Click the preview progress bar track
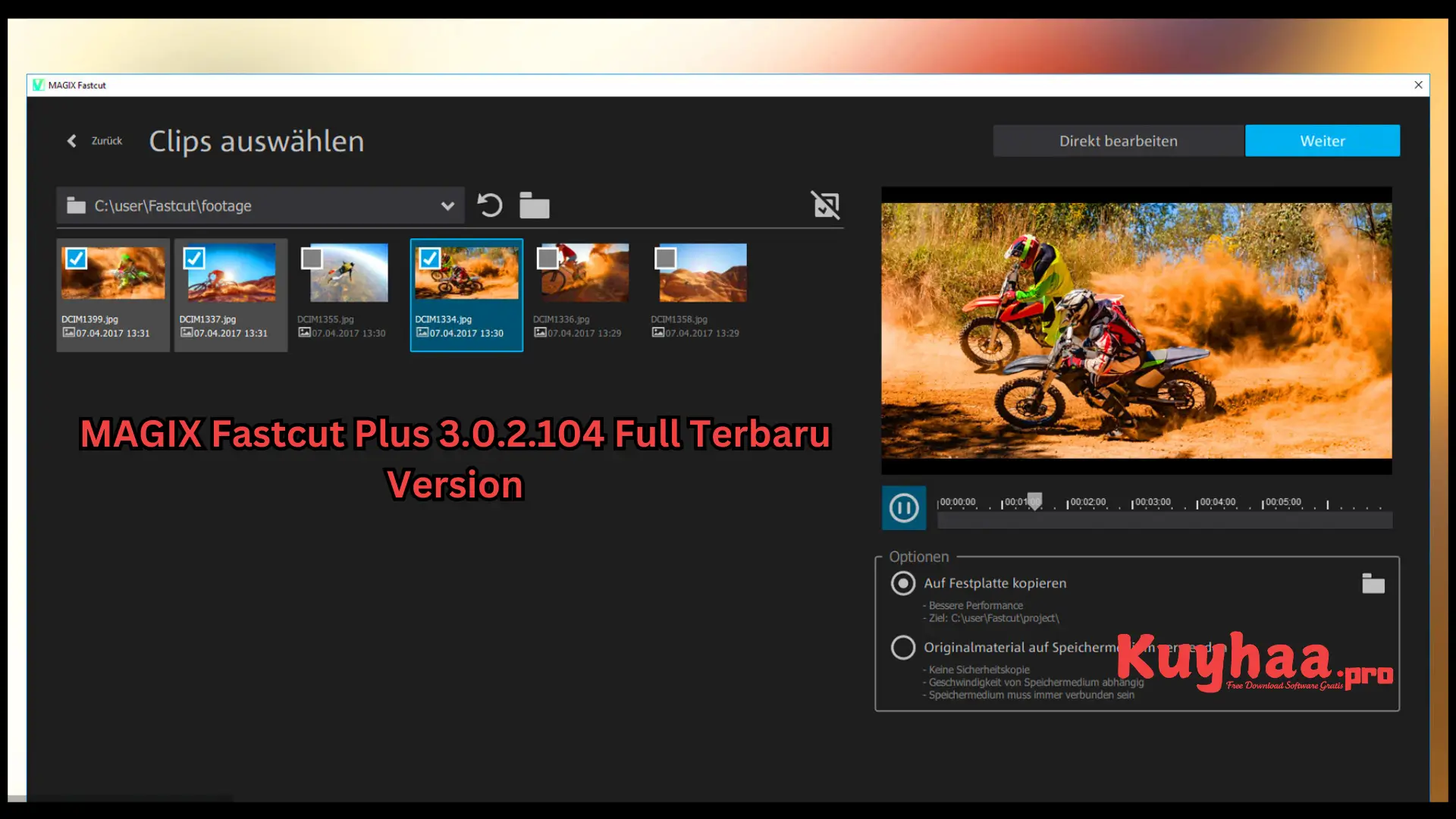 (x=1165, y=521)
